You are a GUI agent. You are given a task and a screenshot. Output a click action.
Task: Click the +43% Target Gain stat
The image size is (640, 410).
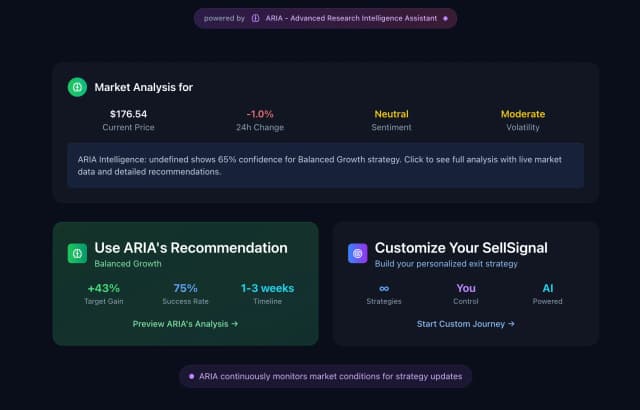[103, 288]
